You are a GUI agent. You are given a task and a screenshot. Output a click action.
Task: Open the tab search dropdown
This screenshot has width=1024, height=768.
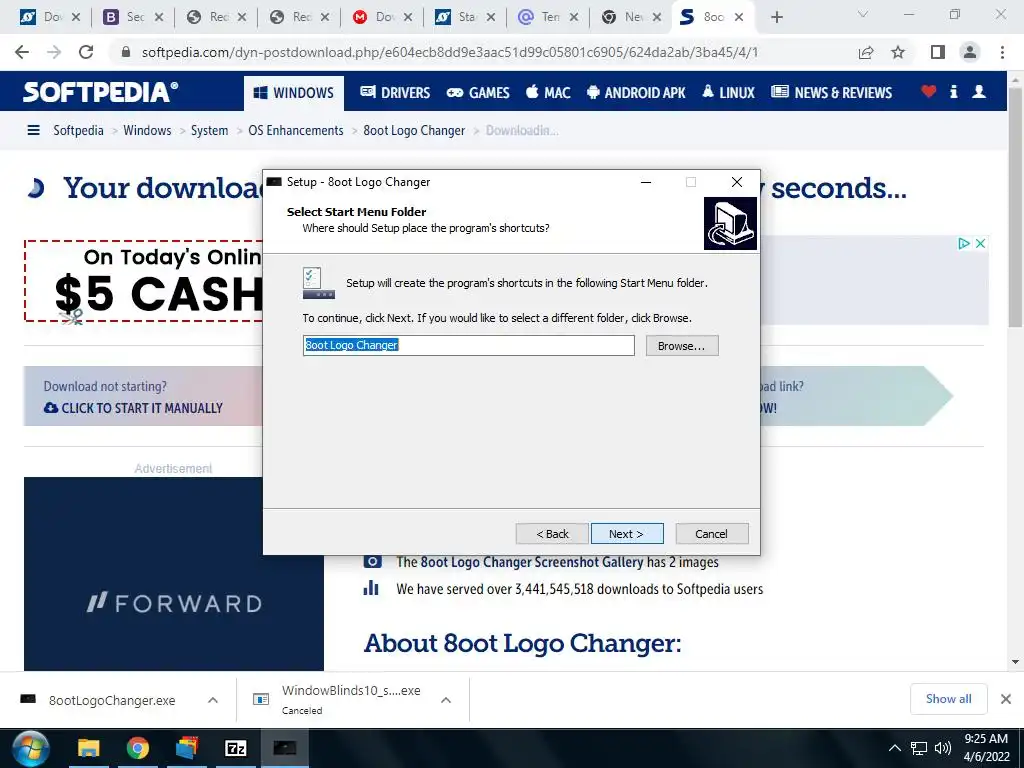coord(863,14)
